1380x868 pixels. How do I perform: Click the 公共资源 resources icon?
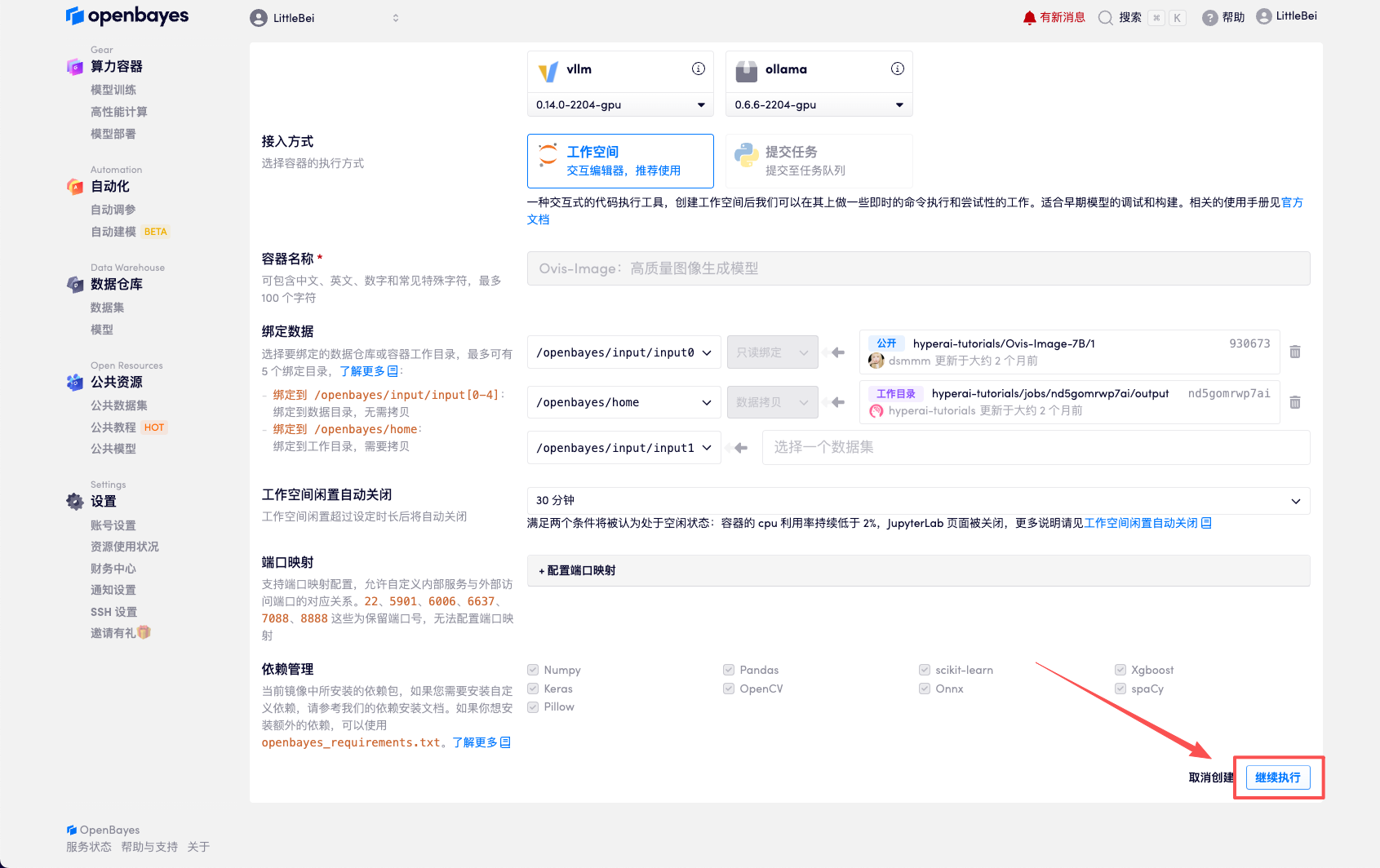click(75, 383)
